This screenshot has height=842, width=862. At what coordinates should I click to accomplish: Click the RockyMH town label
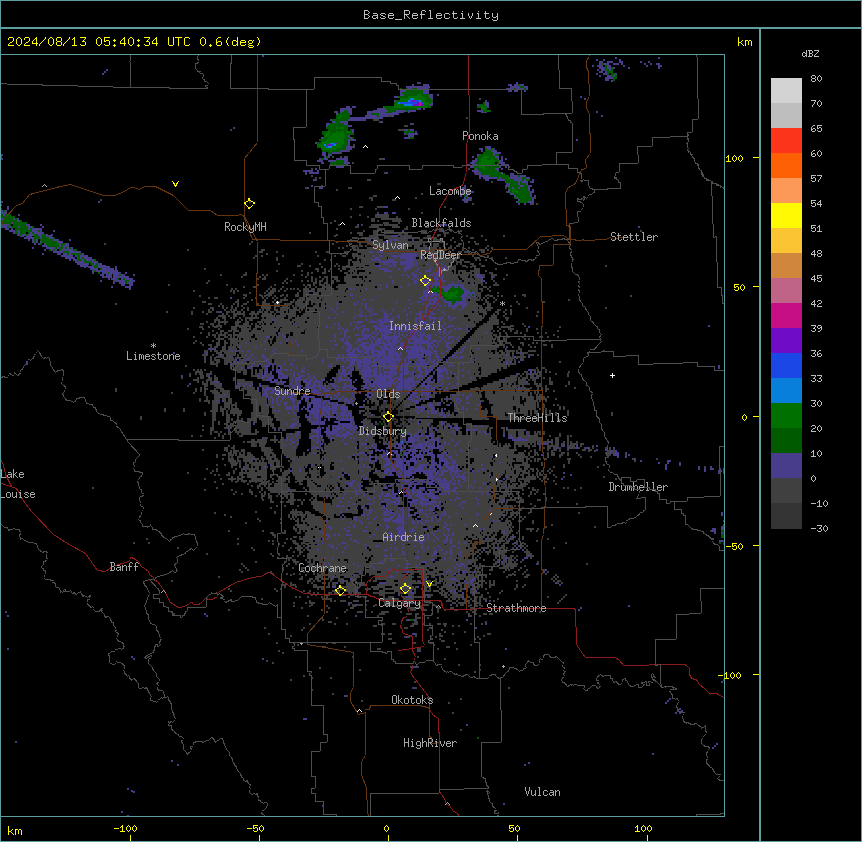245,227
